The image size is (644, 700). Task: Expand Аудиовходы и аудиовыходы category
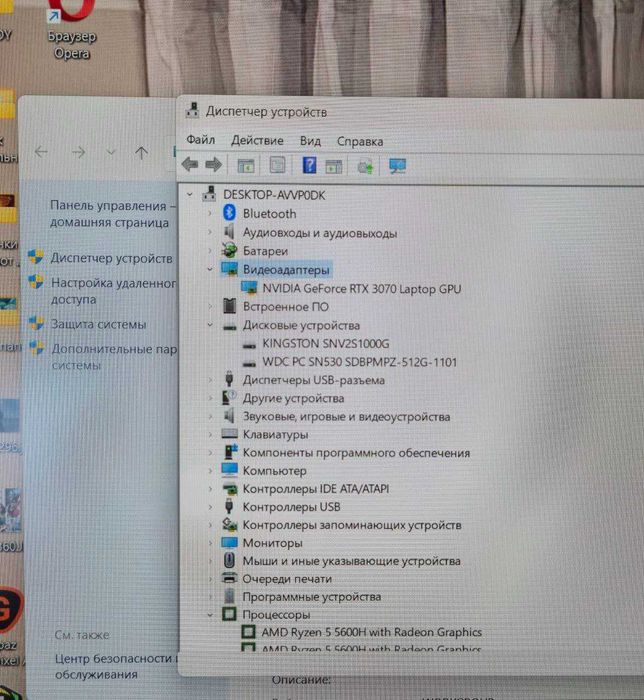pyautogui.click(x=210, y=232)
